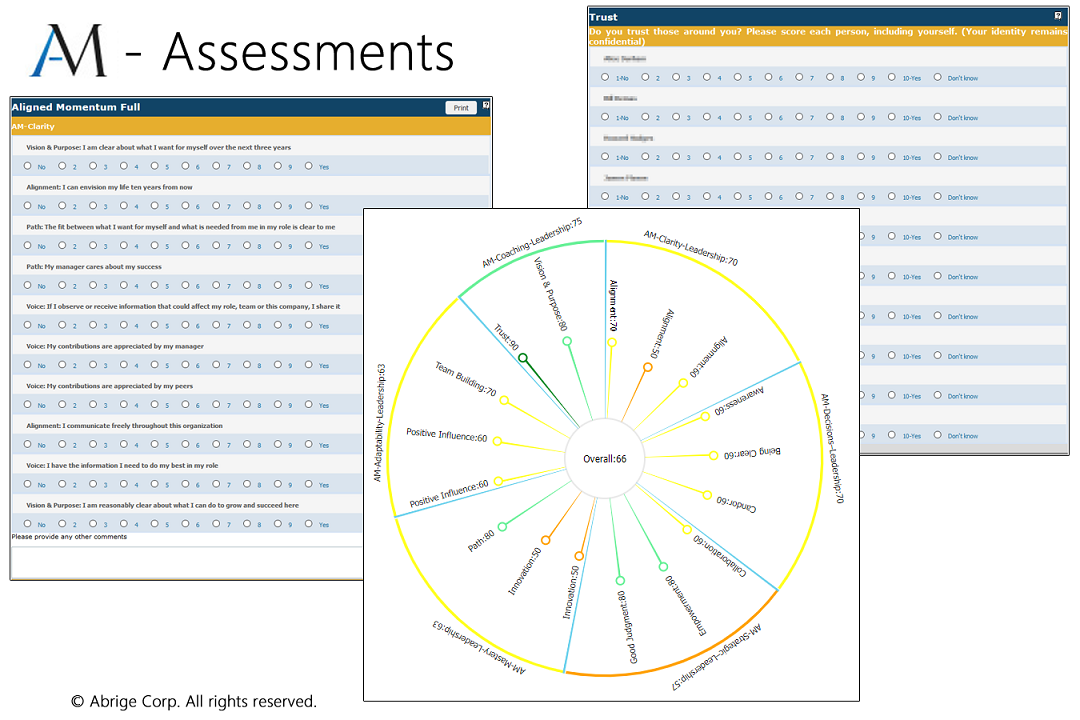
Task: Select "Yes" for clarity on growing and succeeding here
Action: tap(309, 524)
